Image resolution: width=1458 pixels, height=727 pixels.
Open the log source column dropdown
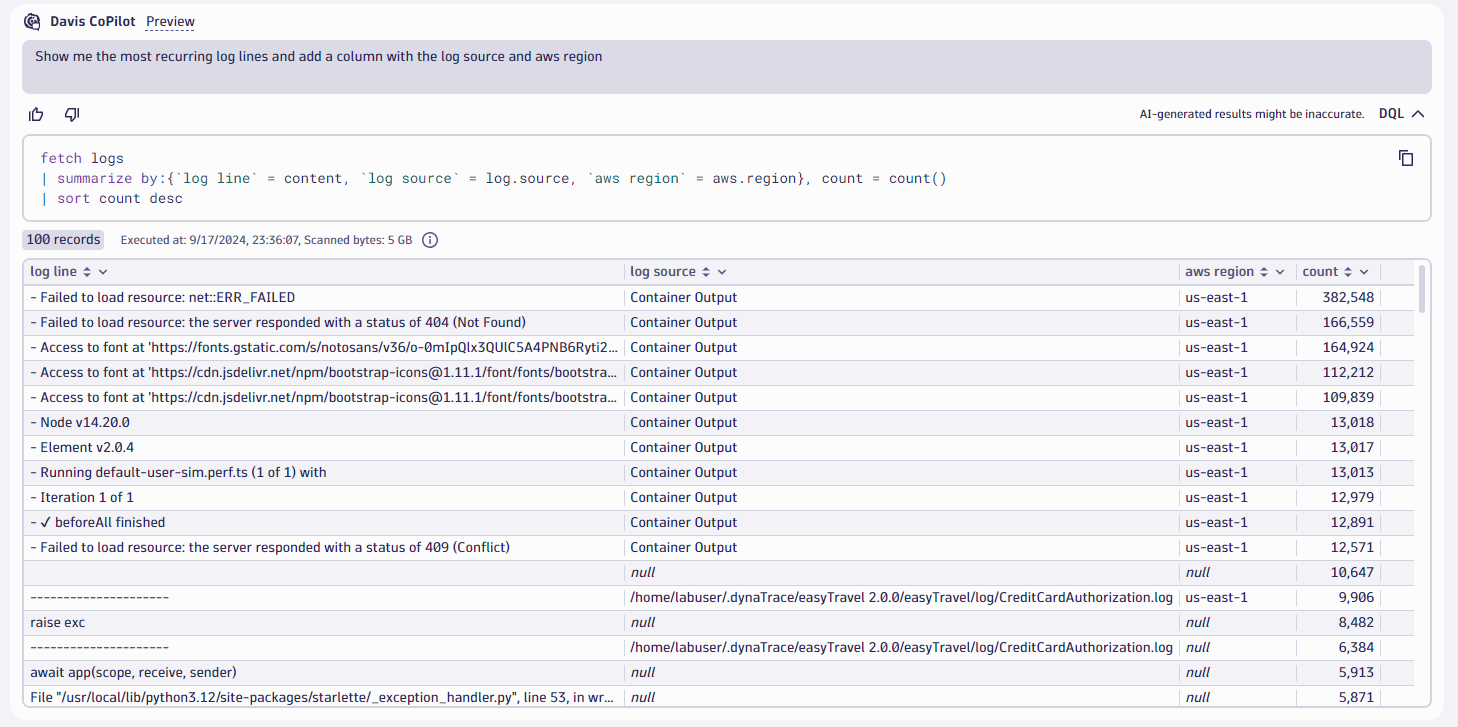[723, 271]
